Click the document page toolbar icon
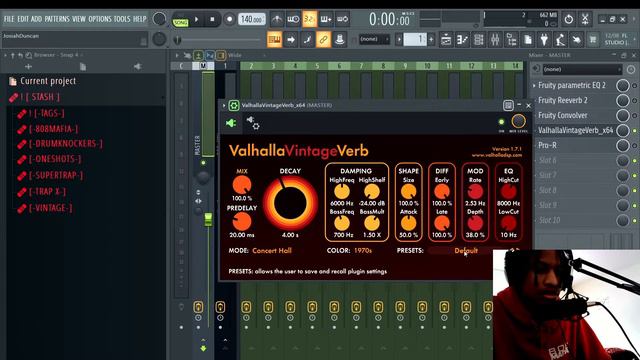Viewport: 640px width, 360px height. [528, 40]
